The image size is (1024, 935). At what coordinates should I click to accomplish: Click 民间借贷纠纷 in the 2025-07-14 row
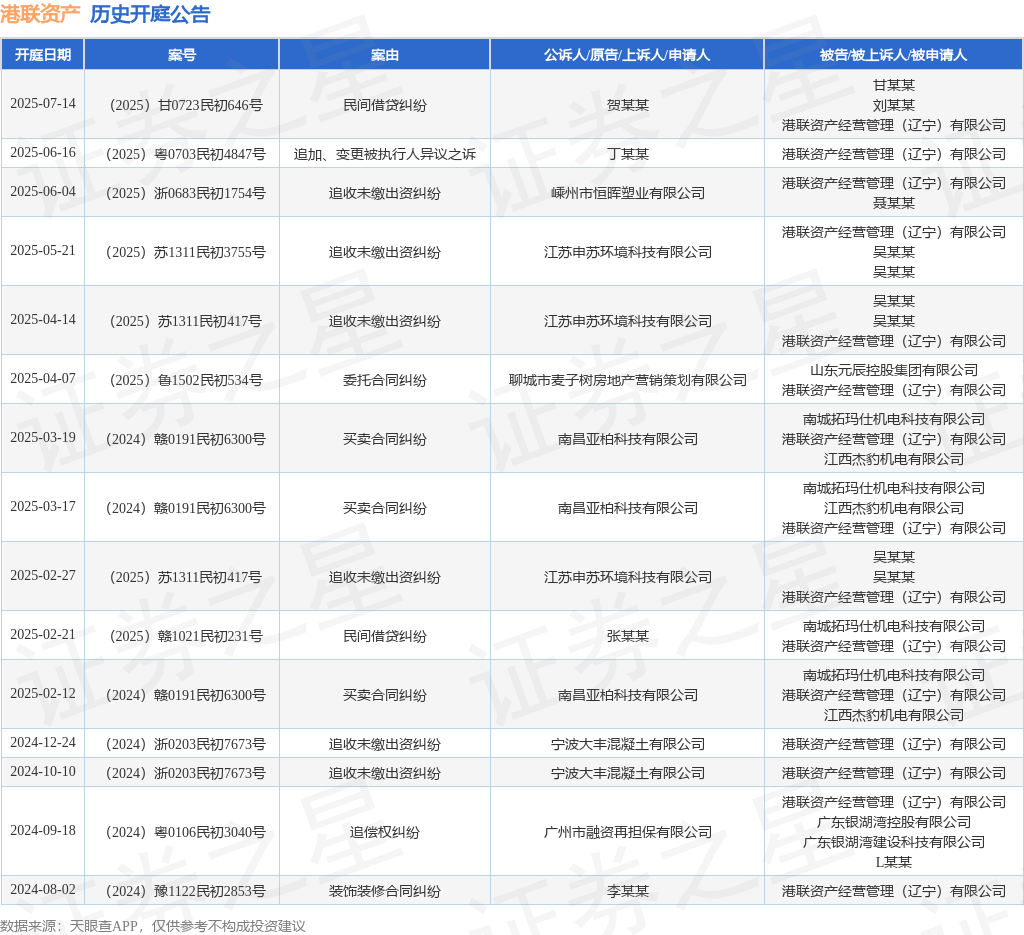385,105
